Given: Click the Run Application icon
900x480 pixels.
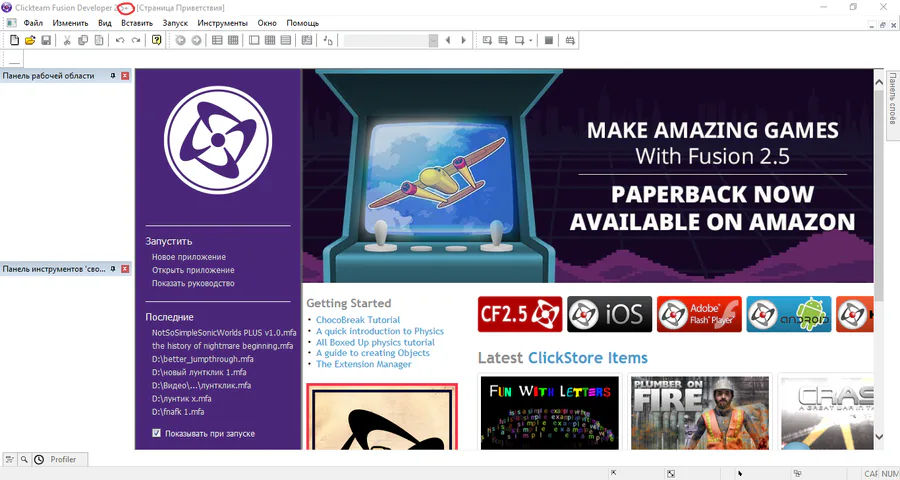Looking at the screenshot, I should click(x=503, y=40).
